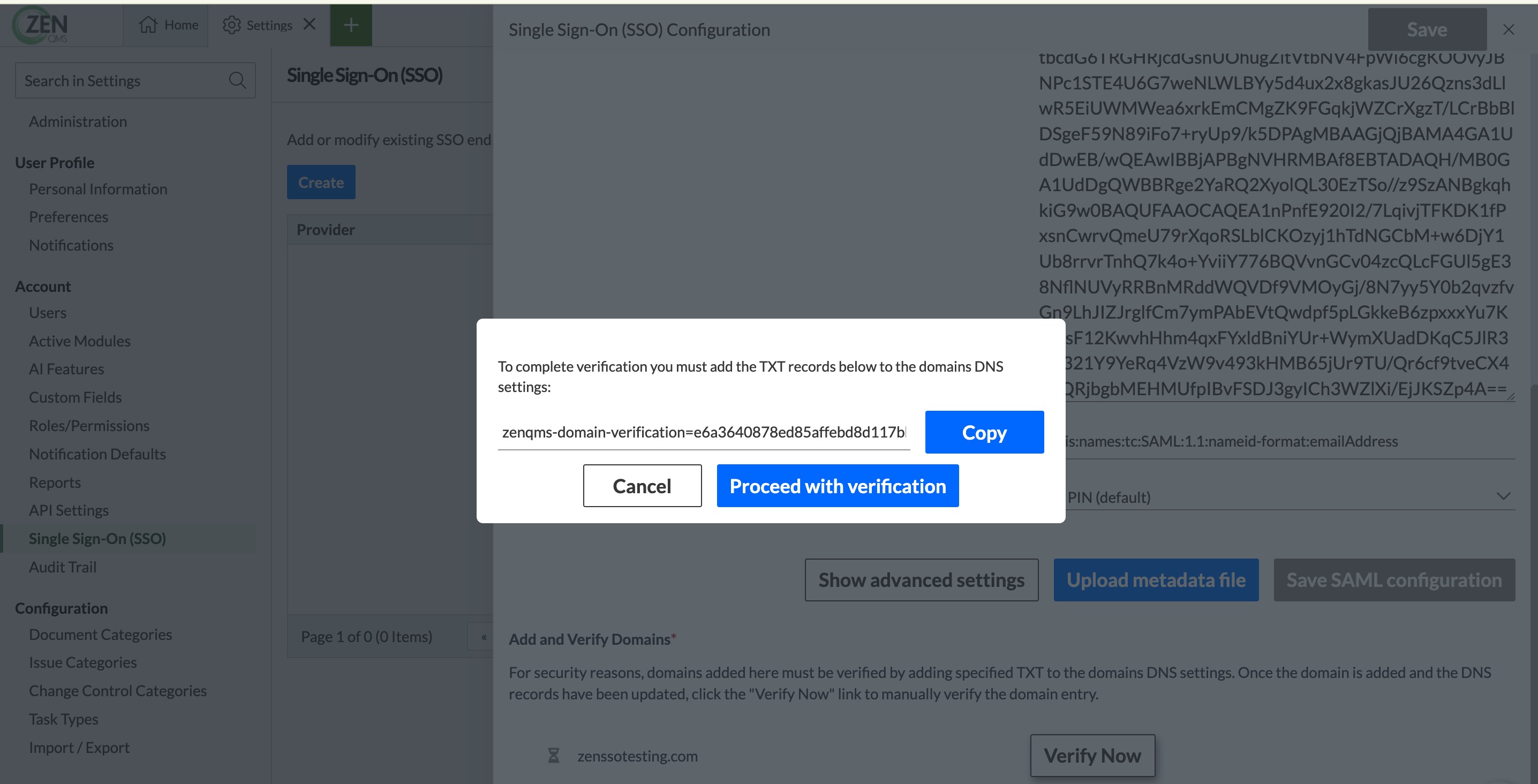Show advanced settings
The height and width of the screenshot is (784, 1538).
pyautogui.click(x=921, y=580)
